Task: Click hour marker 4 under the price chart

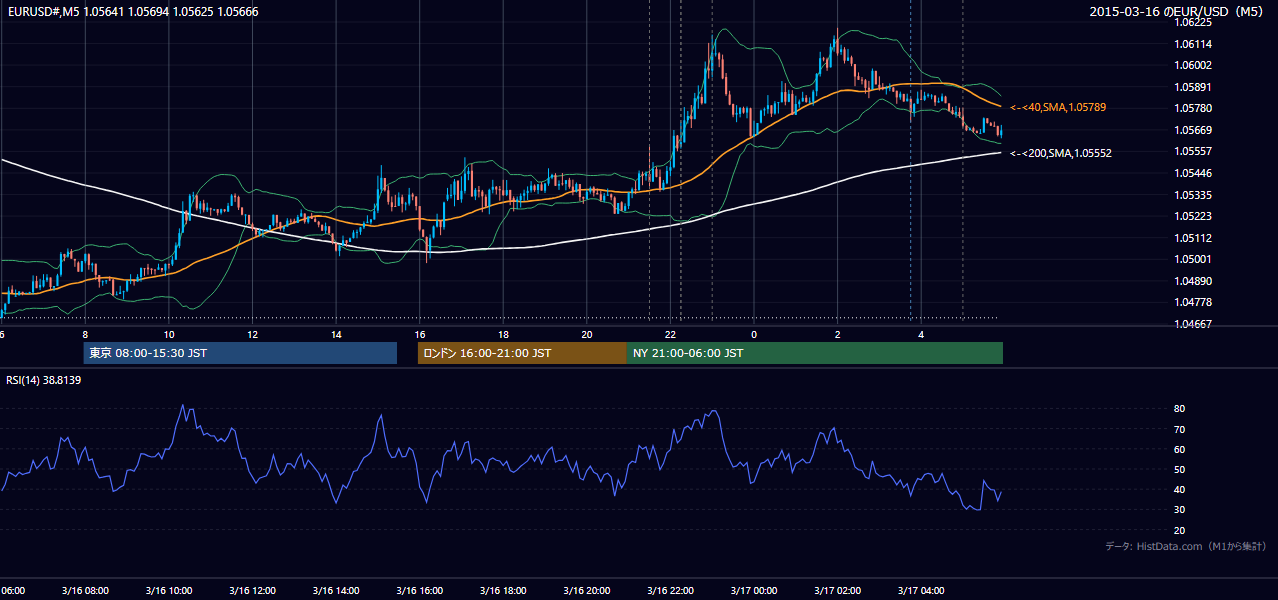Action: pos(921,334)
